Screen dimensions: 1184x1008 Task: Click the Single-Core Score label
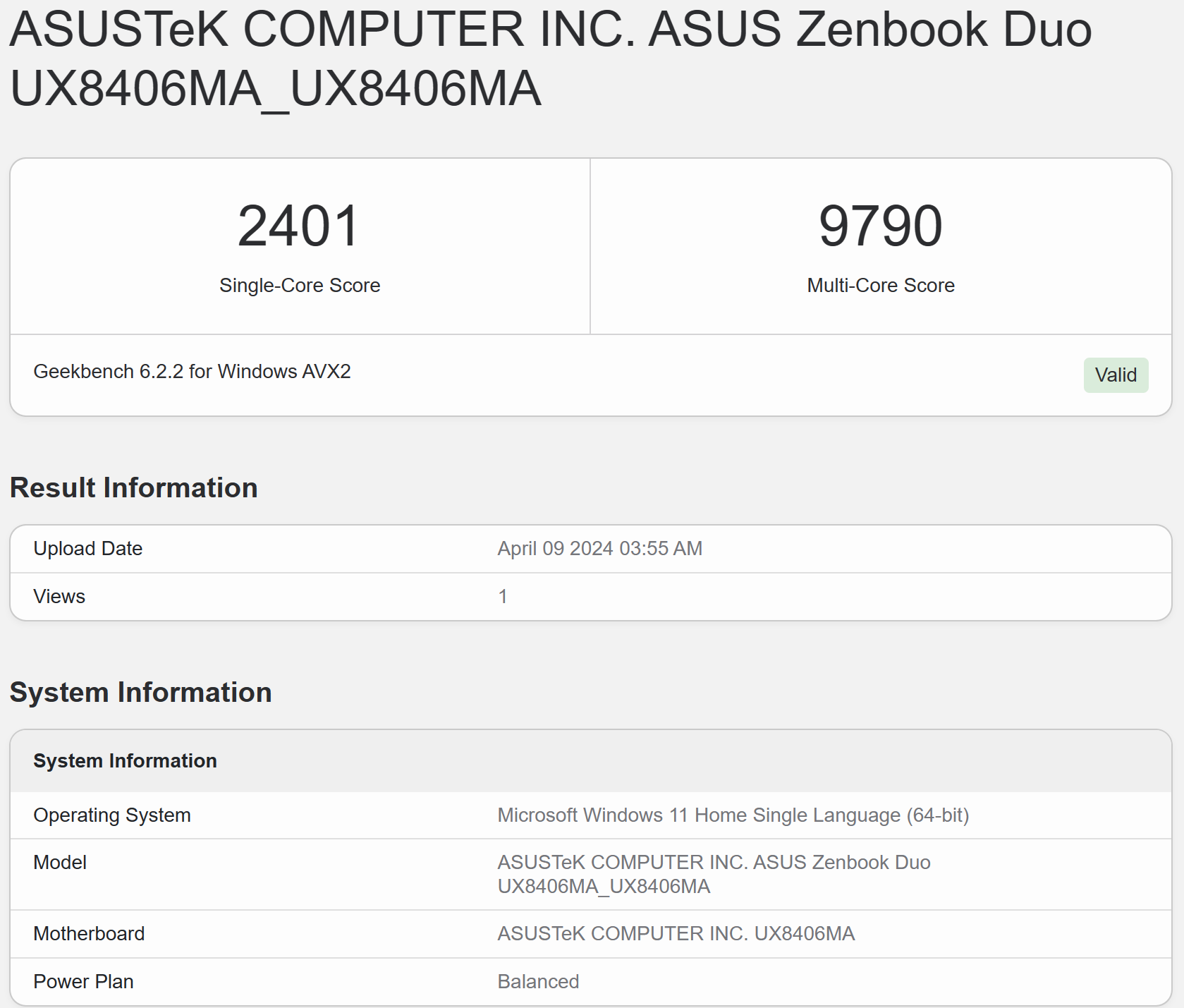300,285
